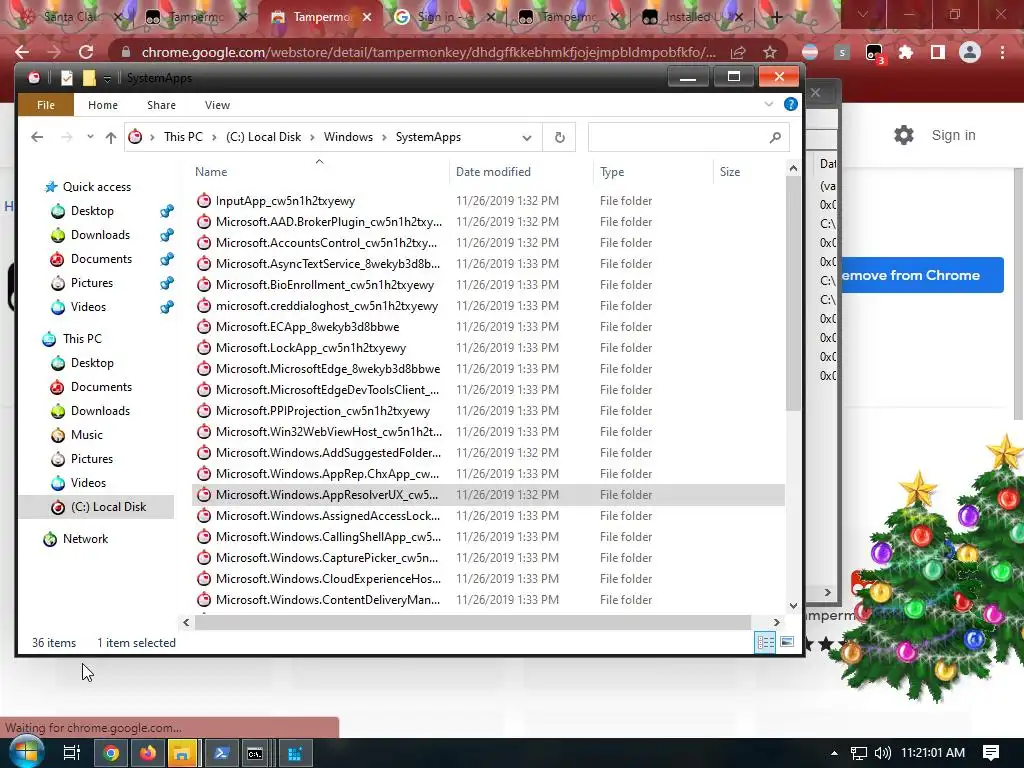1024x768 pixels.
Task: Click New Folder icon in quick access toolbar
Action: pos(89,78)
